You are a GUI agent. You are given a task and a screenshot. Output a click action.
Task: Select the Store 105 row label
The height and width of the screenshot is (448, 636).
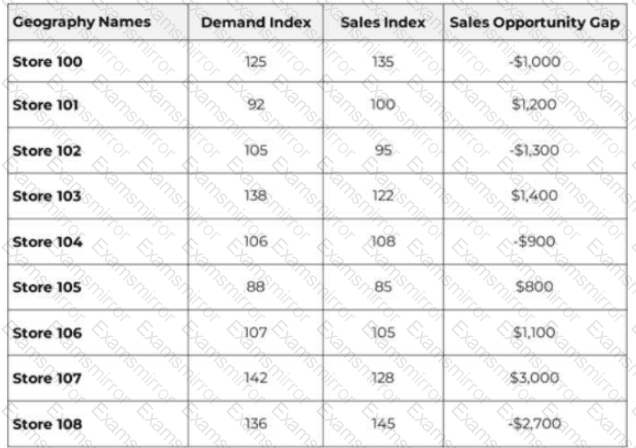[x=47, y=287]
